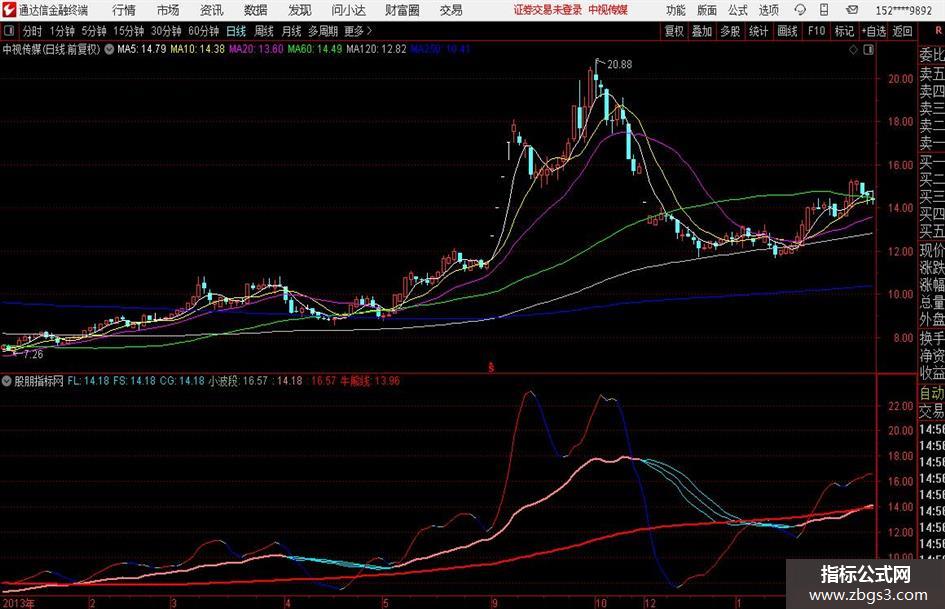
Task: Open the customer service headset icon
Action: (800, 10)
